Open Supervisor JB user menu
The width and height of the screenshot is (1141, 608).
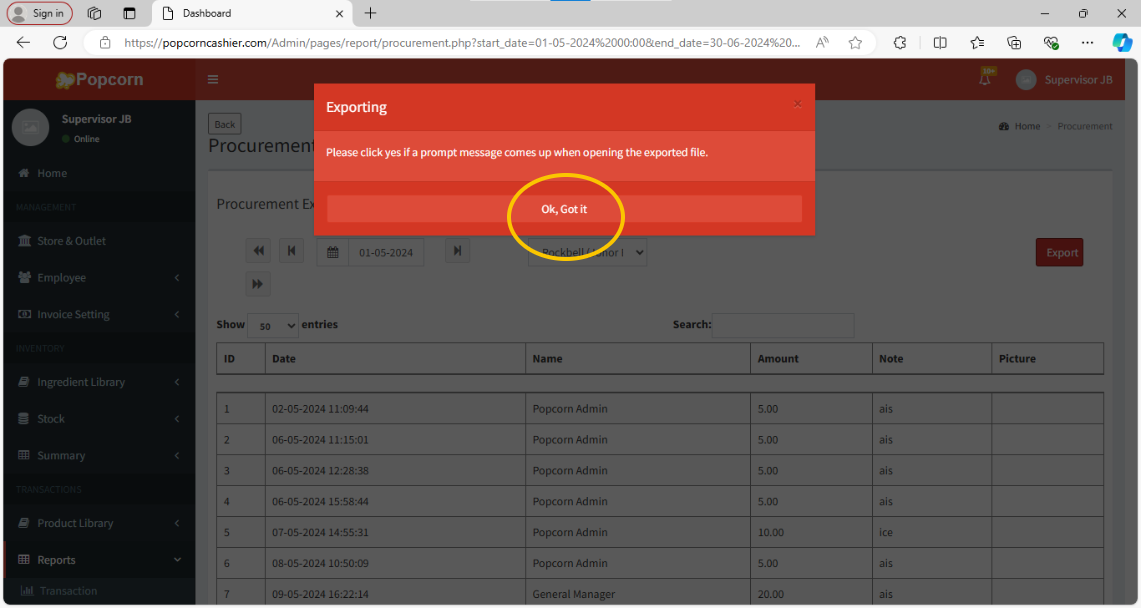[1064, 79]
